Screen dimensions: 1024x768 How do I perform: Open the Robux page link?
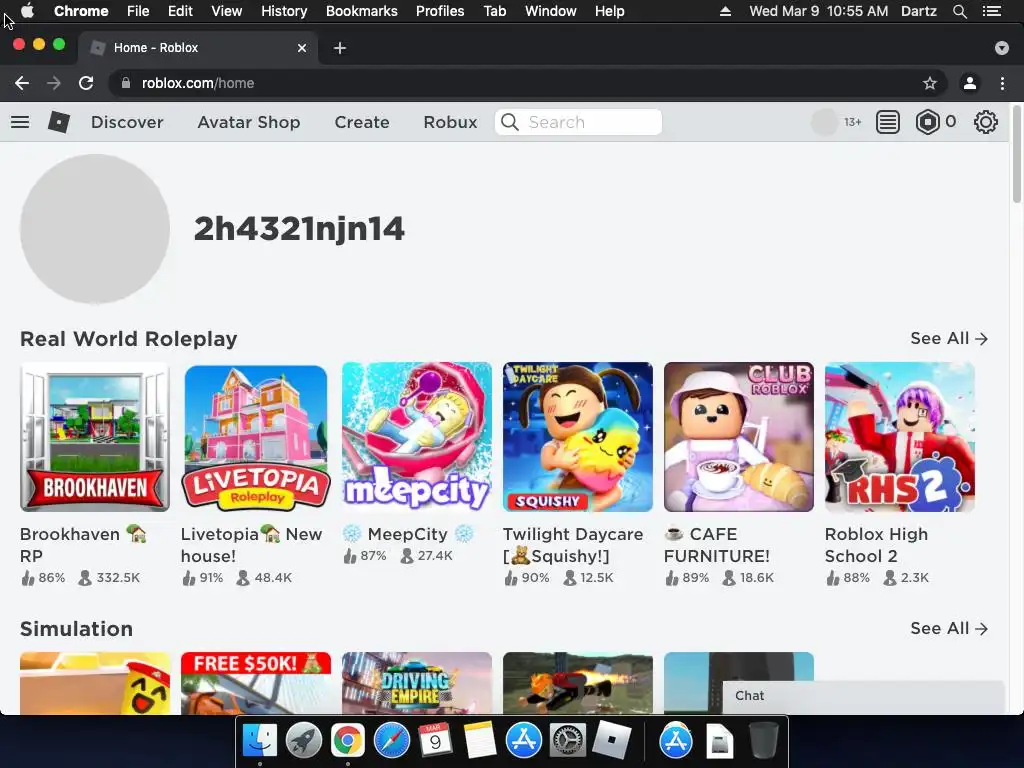450,122
